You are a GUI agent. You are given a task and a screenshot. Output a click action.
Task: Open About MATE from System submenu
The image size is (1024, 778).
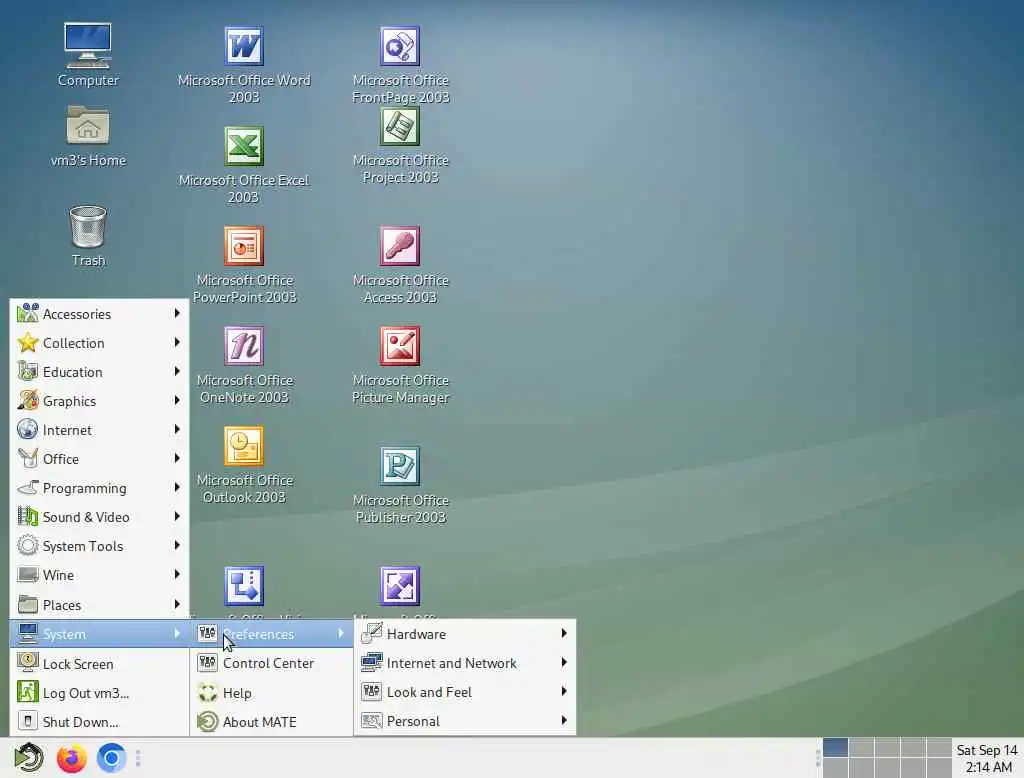(x=271, y=722)
